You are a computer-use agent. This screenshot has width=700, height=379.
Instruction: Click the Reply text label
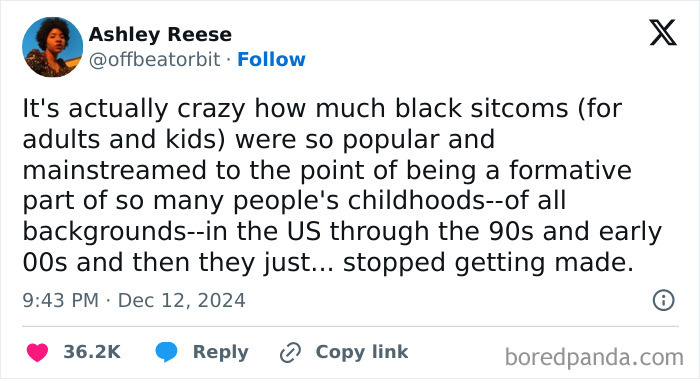click(221, 352)
